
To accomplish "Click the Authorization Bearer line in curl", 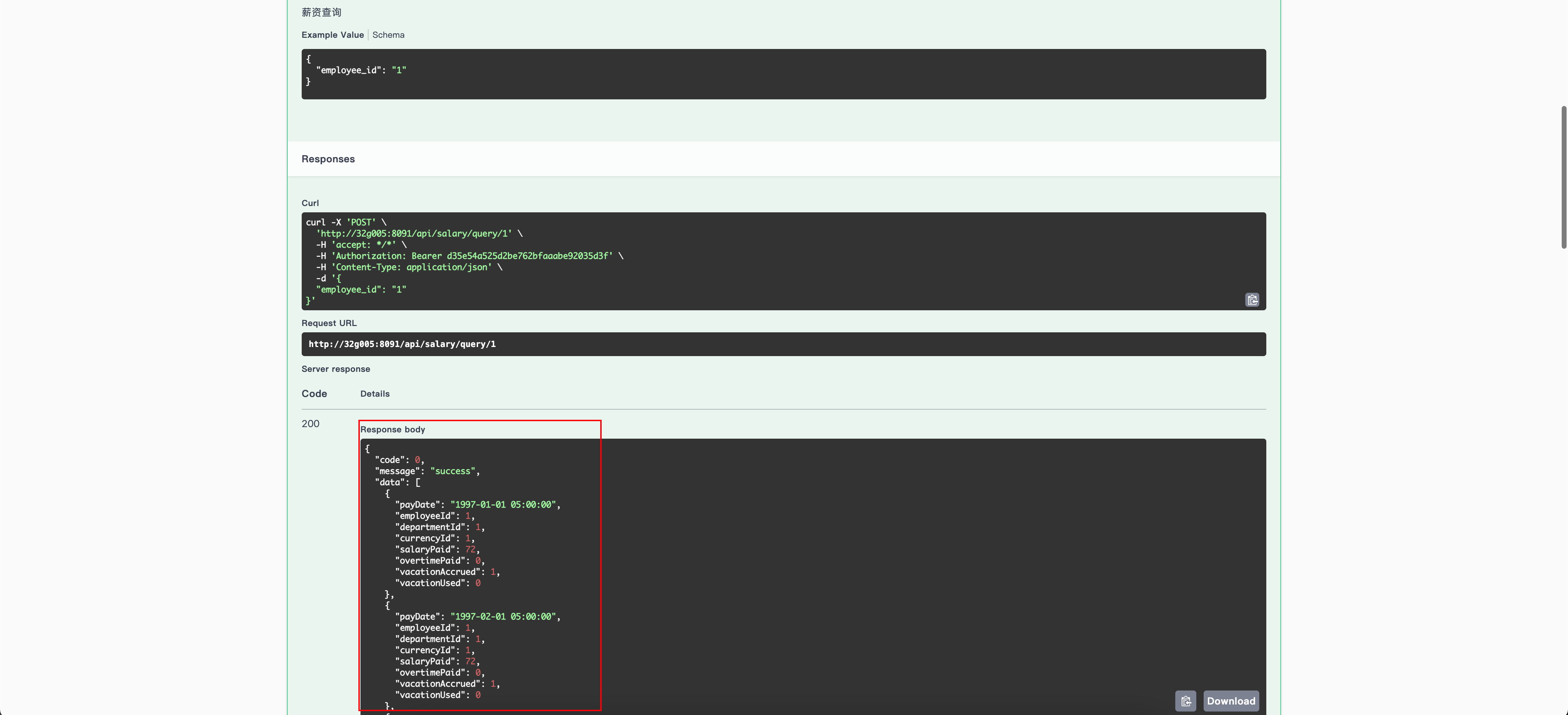I will pos(472,256).
